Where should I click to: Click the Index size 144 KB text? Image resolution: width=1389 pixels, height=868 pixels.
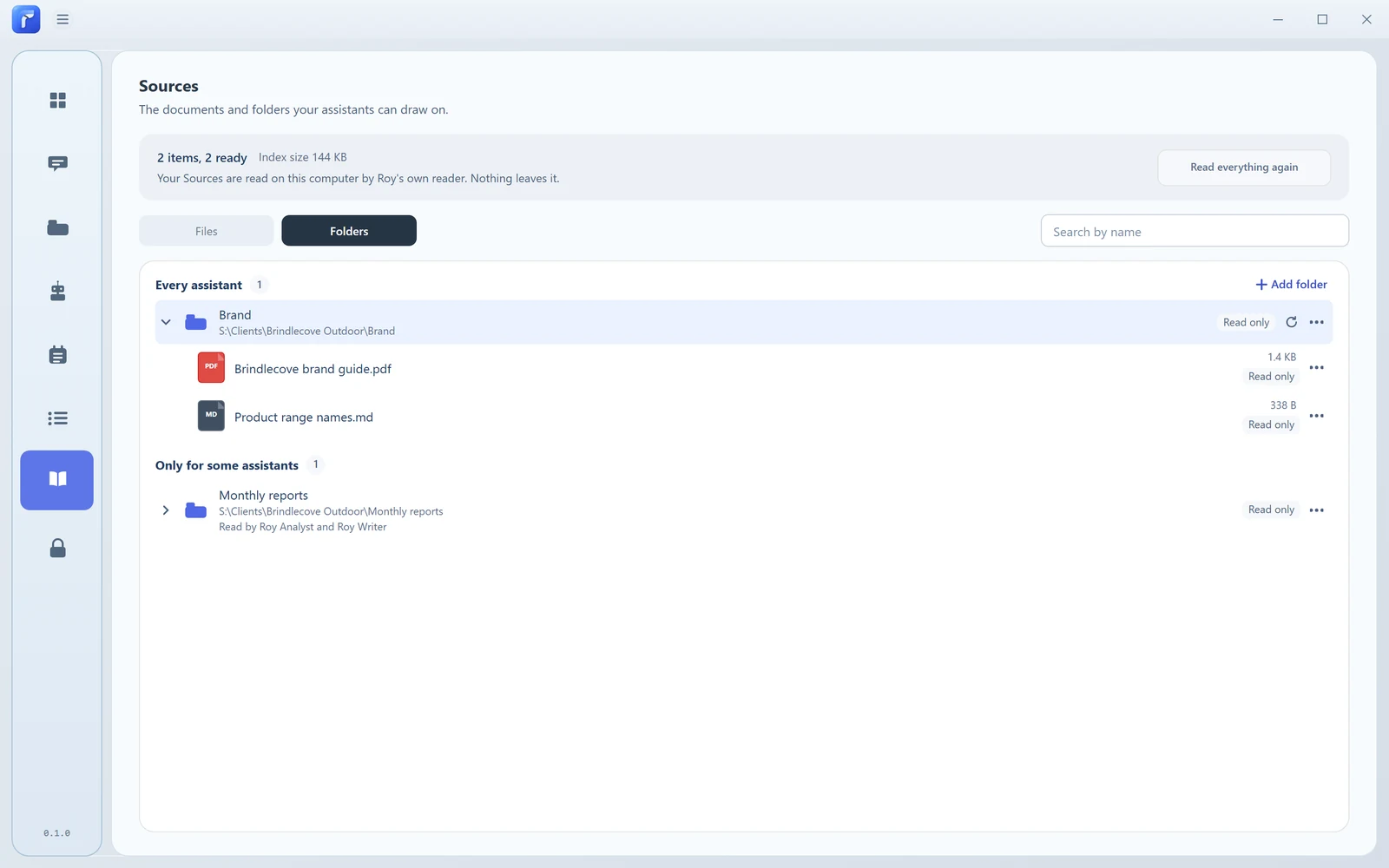pyautogui.click(x=302, y=157)
